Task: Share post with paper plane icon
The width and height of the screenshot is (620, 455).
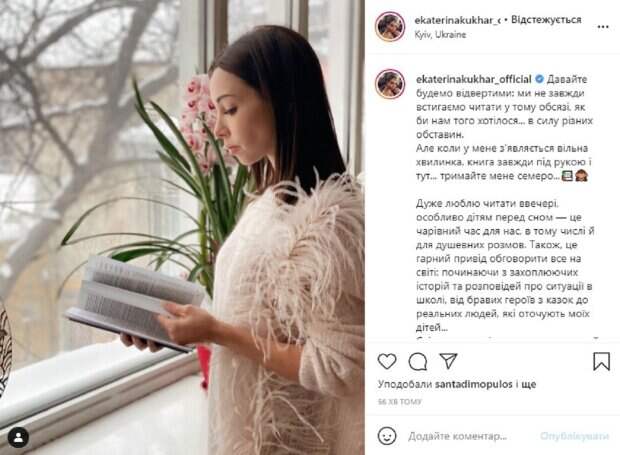Action: [448, 361]
